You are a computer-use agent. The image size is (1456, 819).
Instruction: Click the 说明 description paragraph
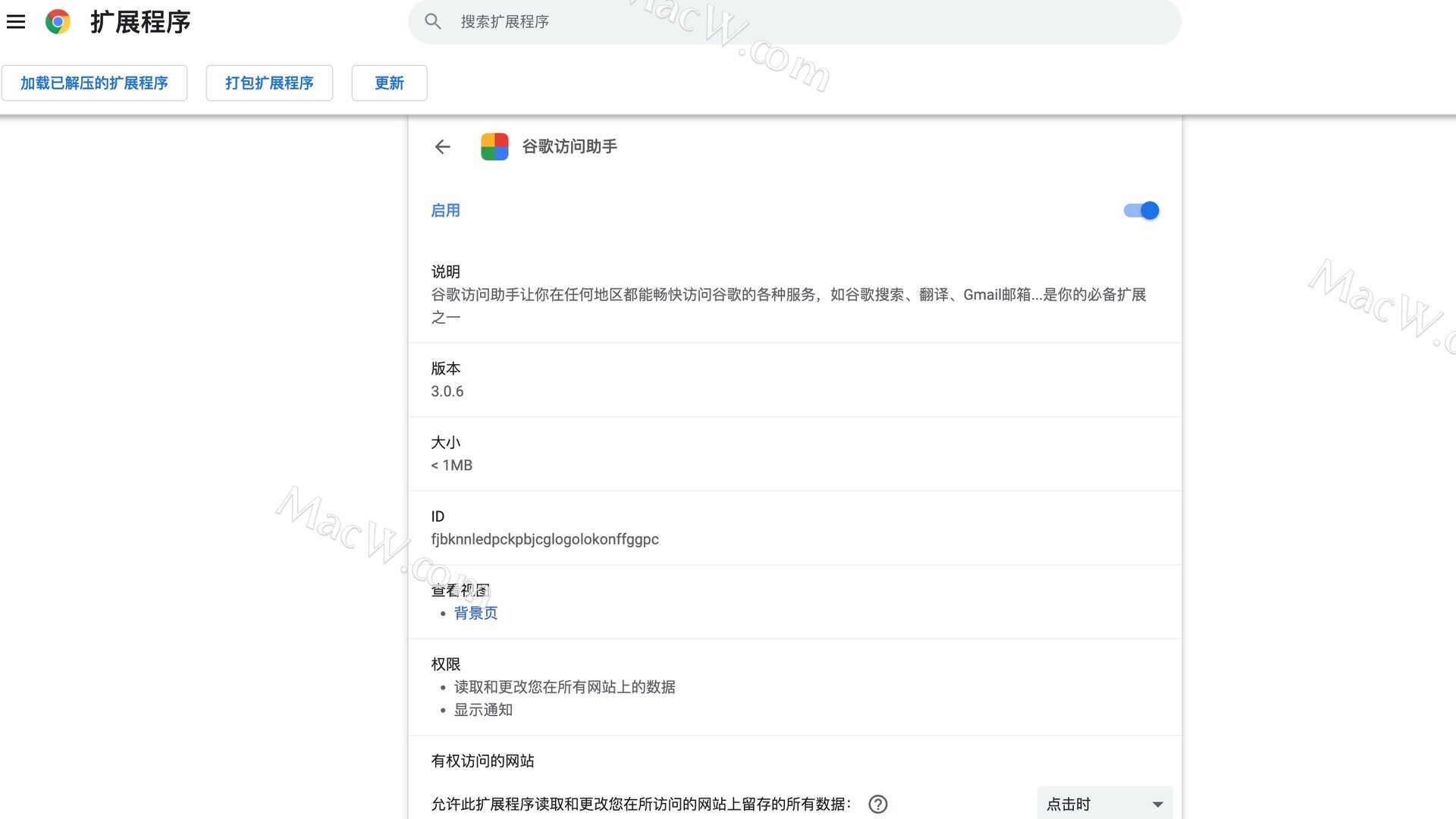(789, 306)
